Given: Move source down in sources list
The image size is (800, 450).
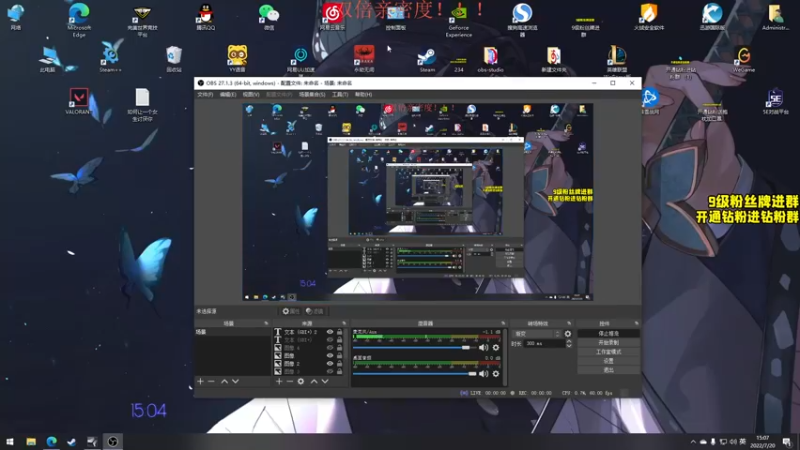Looking at the screenshot, I should click(325, 381).
